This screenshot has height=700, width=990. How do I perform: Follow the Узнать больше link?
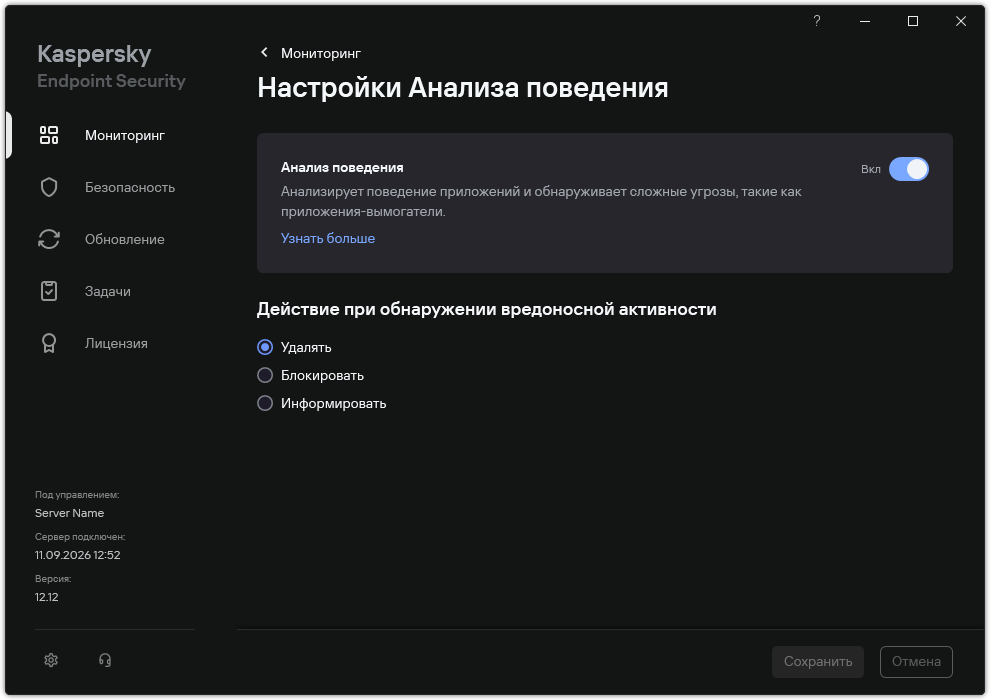point(328,238)
